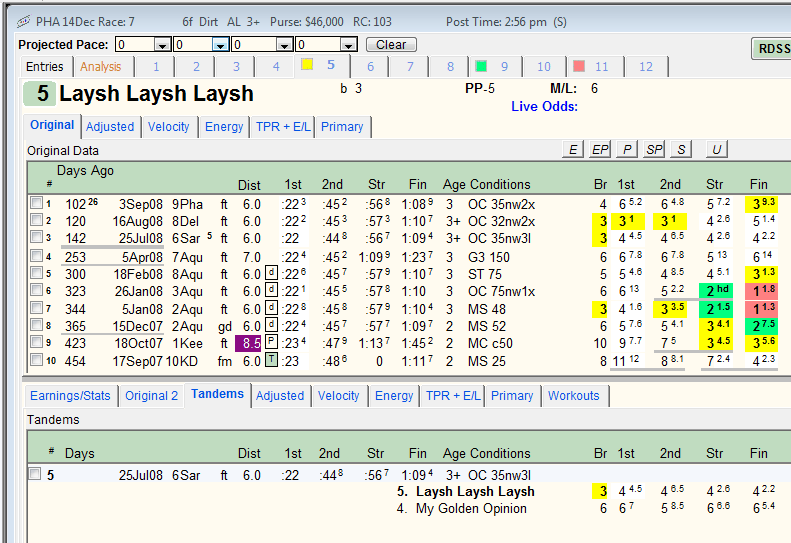Open the Analysis tab

click(x=101, y=67)
